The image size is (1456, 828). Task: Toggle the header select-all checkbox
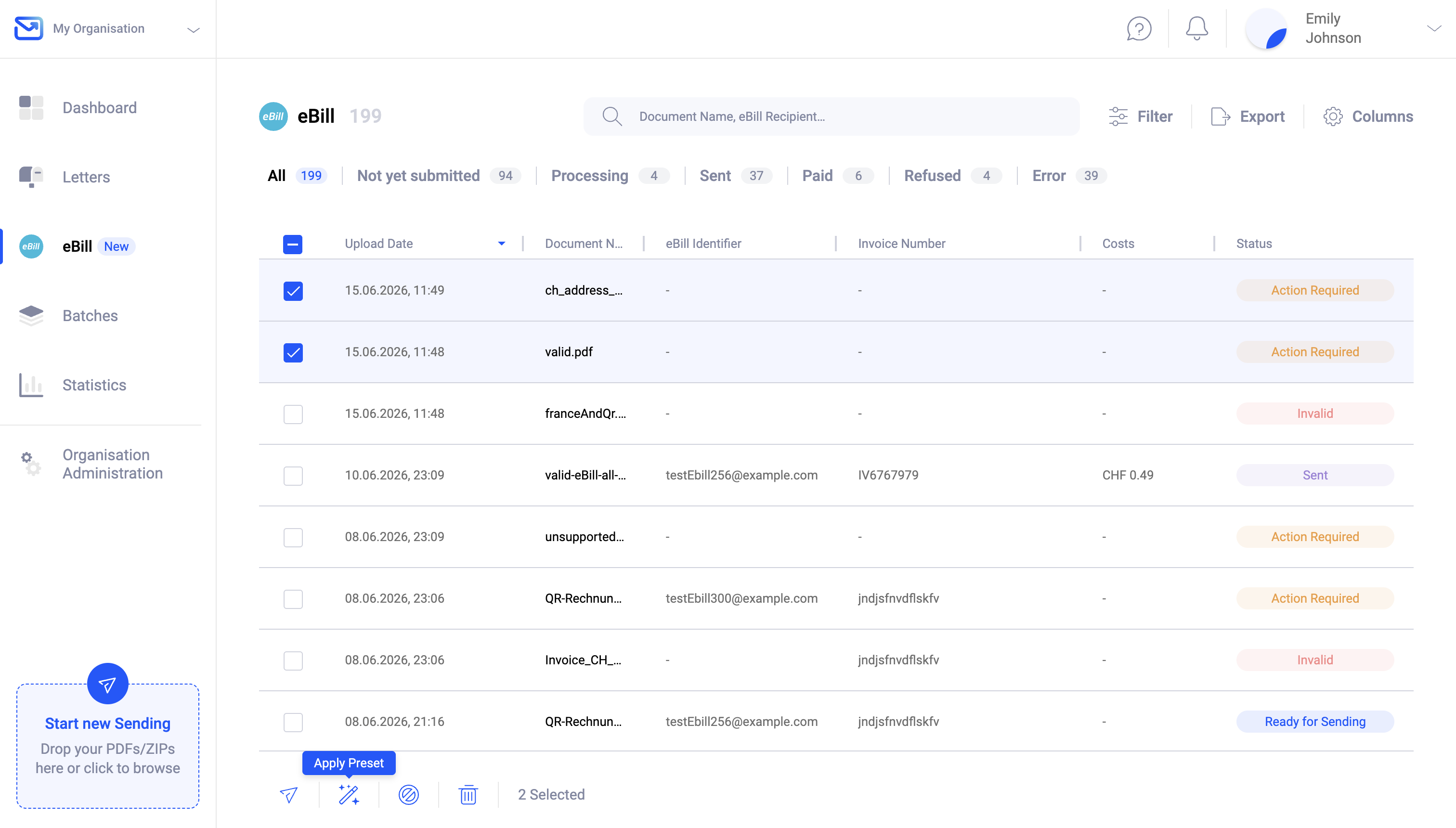[293, 244]
